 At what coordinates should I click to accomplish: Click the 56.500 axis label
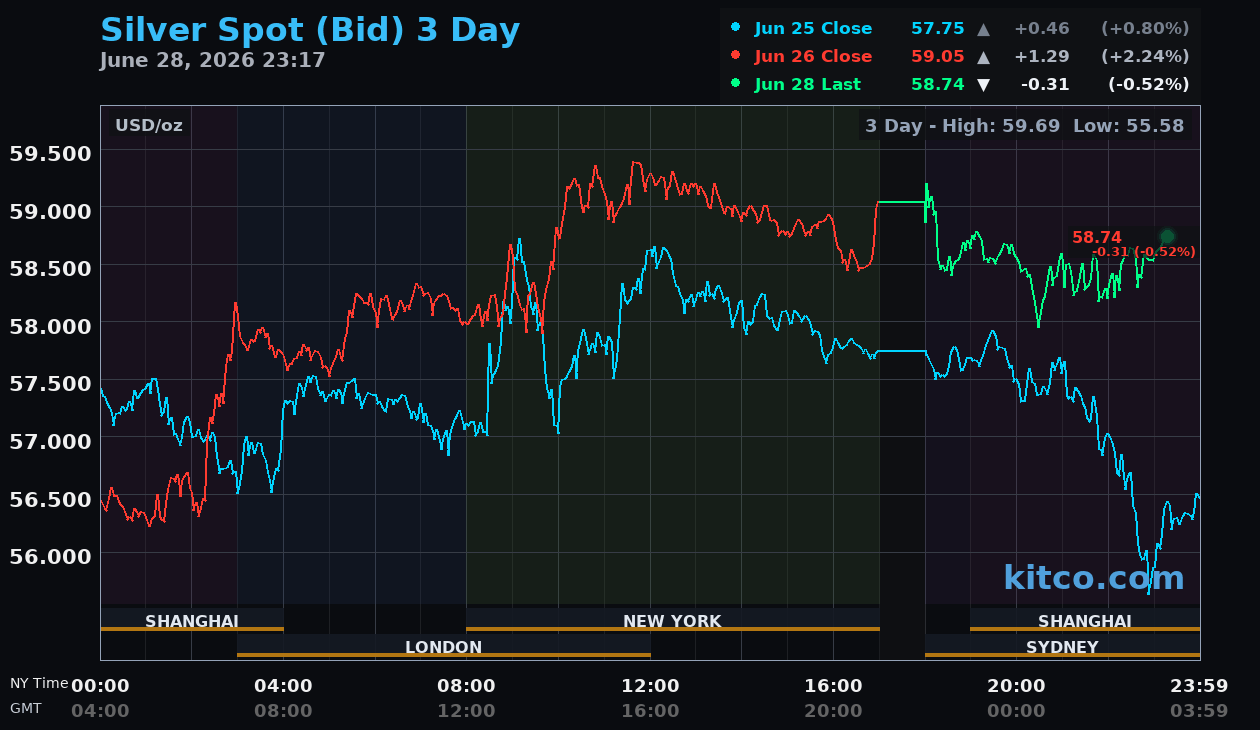click(x=50, y=499)
